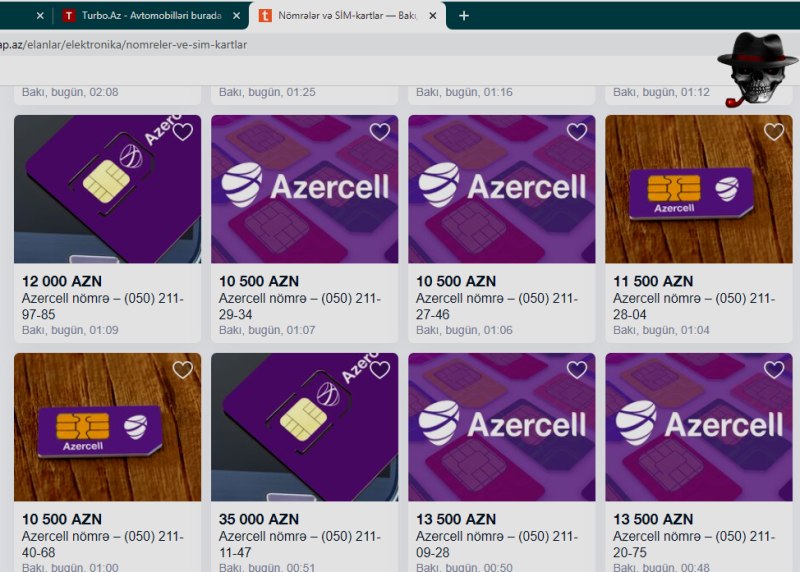Click the date 'Bakı, bugün, 01:25'
Screen dimensions: 800x572
[267, 92]
